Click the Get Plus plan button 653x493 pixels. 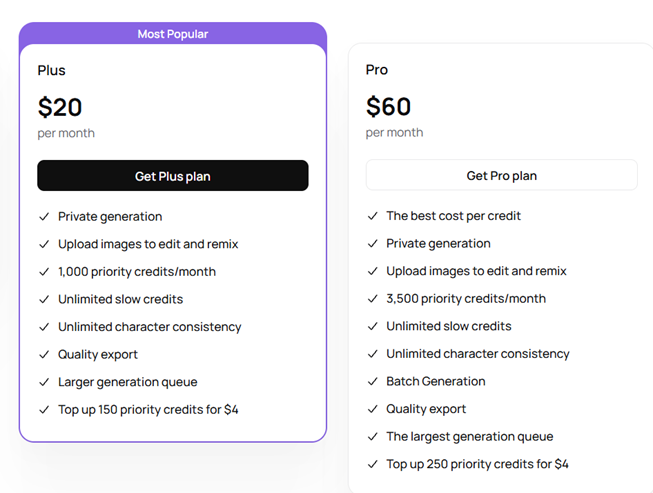[172, 176]
